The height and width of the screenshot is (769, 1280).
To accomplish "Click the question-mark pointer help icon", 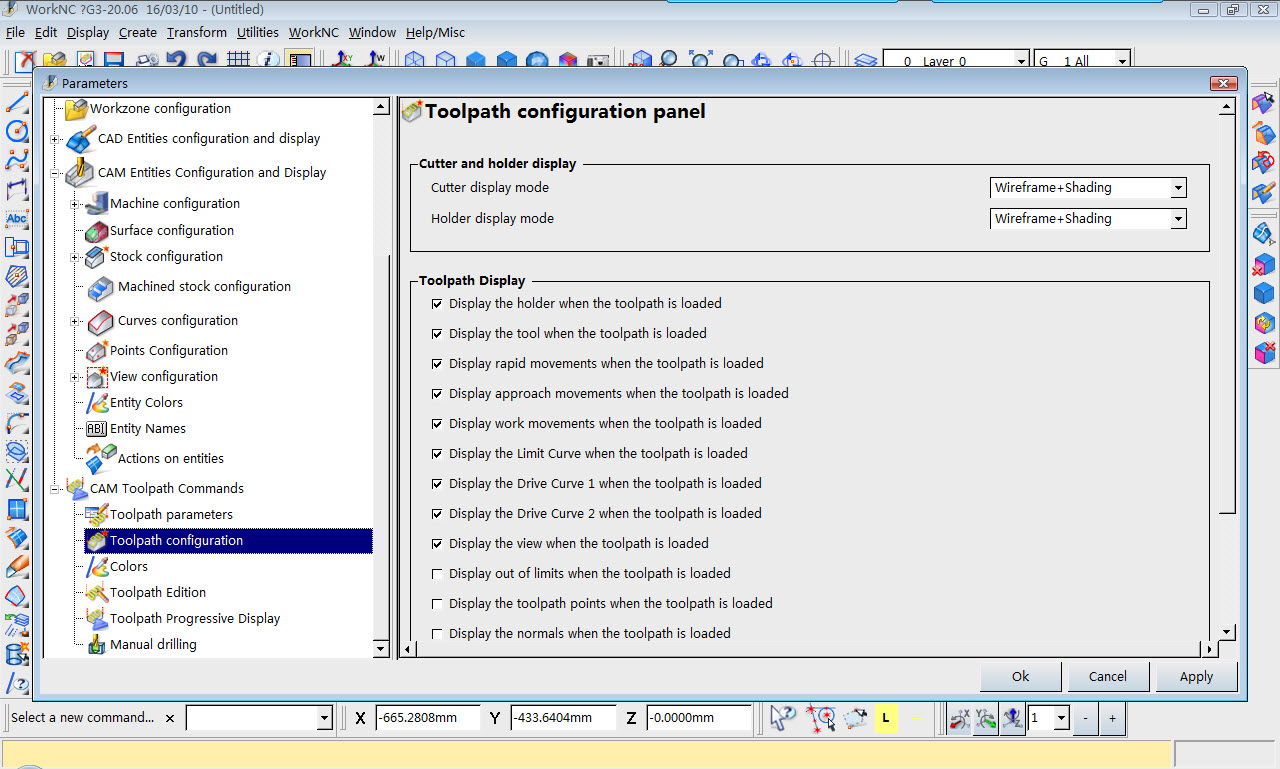I will [x=783, y=718].
